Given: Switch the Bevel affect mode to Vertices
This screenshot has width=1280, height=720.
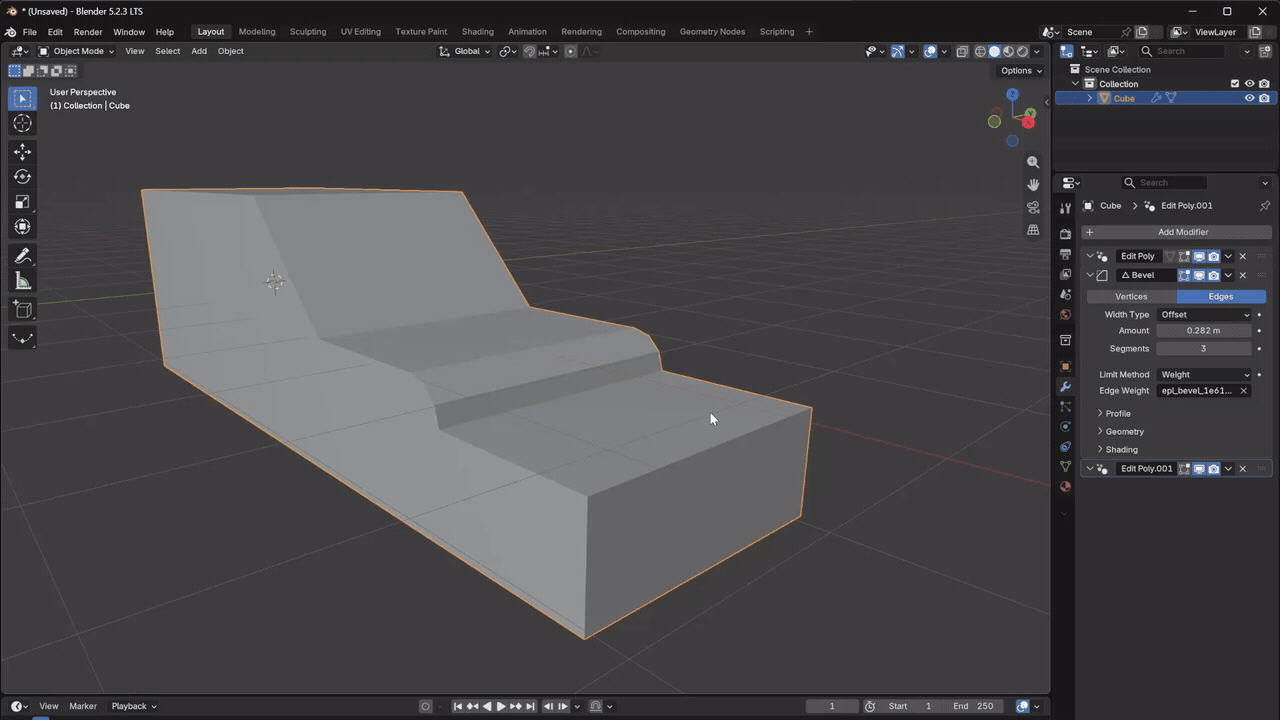Looking at the screenshot, I should (x=1131, y=296).
